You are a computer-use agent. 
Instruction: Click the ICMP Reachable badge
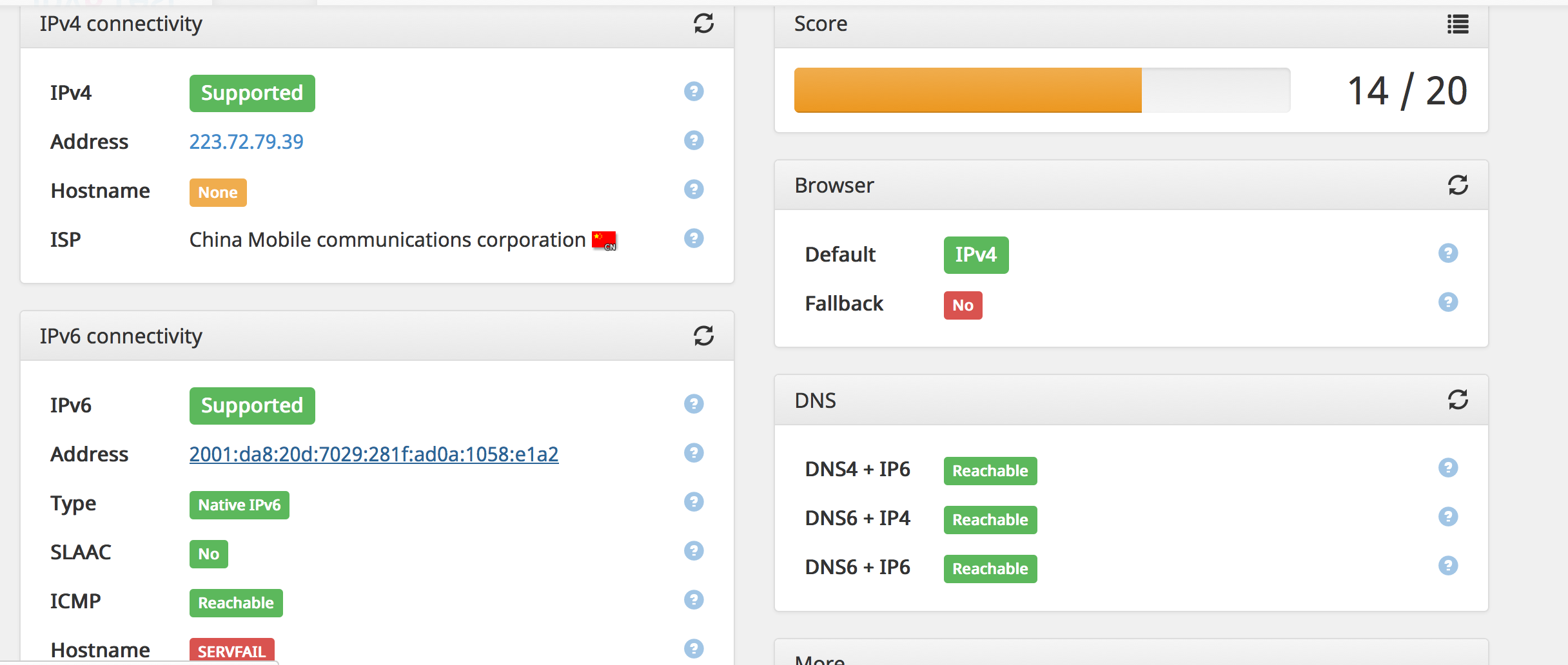[x=236, y=603]
